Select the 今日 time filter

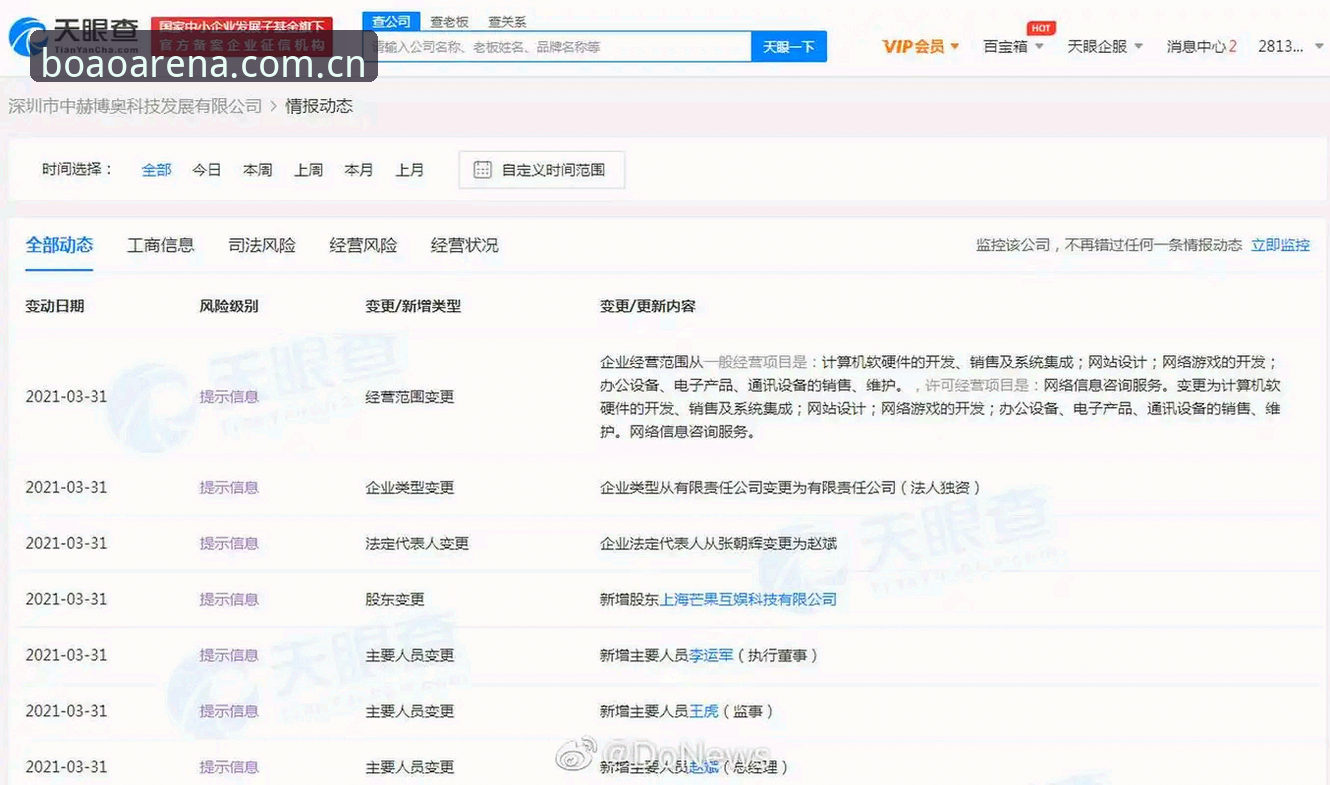point(207,170)
